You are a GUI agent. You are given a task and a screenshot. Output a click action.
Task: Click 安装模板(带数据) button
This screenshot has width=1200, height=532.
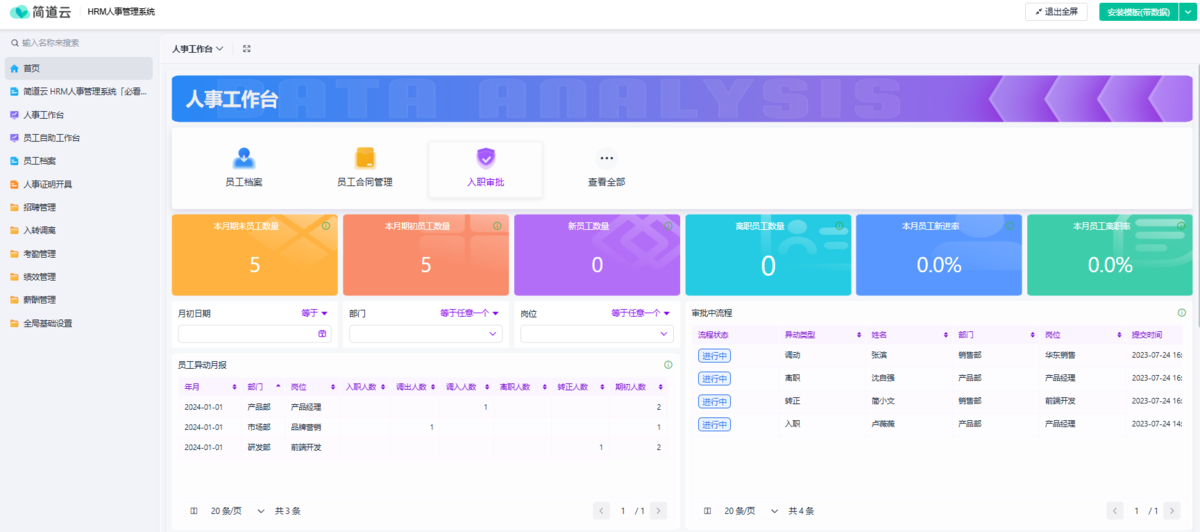pyautogui.click(x=1138, y=12)
